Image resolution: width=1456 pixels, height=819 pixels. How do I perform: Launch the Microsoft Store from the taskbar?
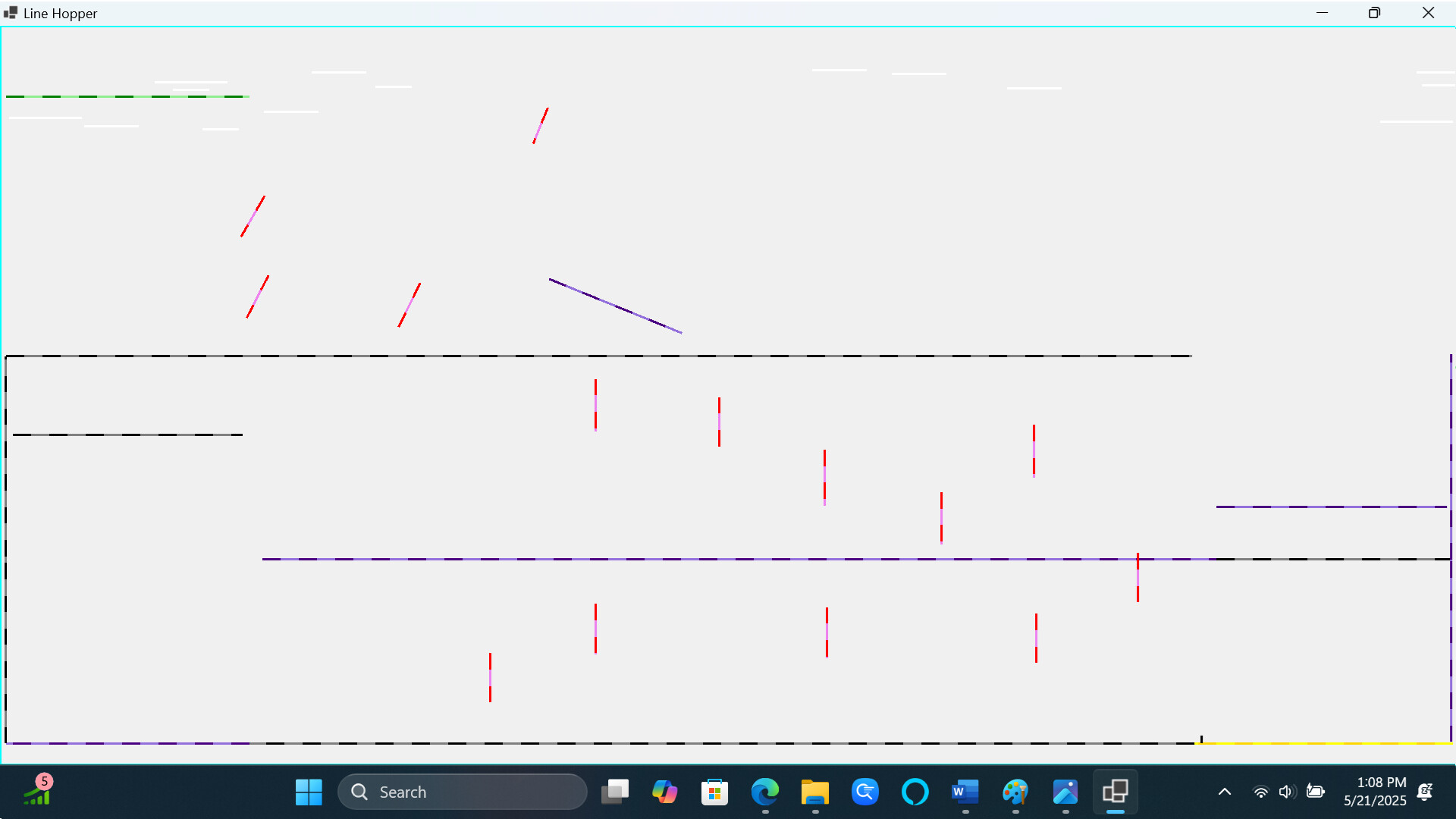pyautogui.click(x=715, y=791)
